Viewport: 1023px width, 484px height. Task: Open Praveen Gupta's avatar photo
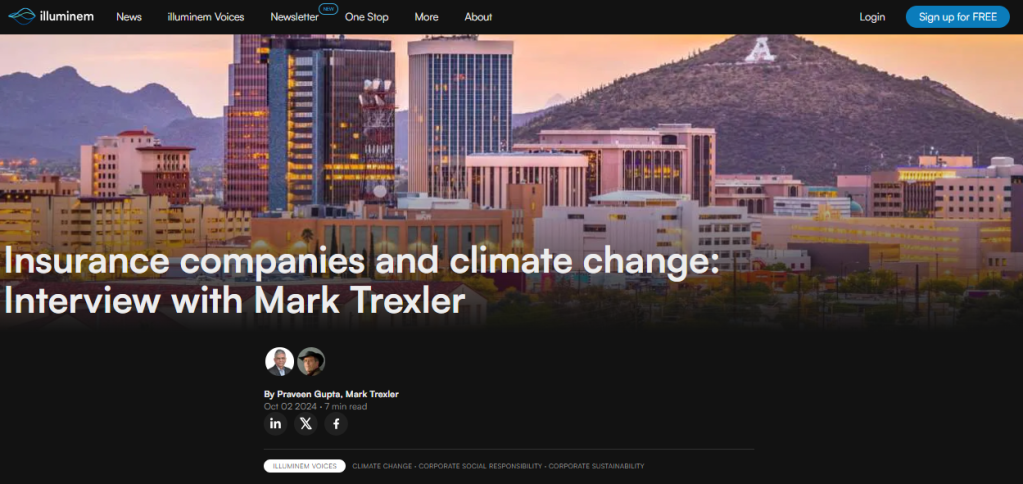pos(279,361)
